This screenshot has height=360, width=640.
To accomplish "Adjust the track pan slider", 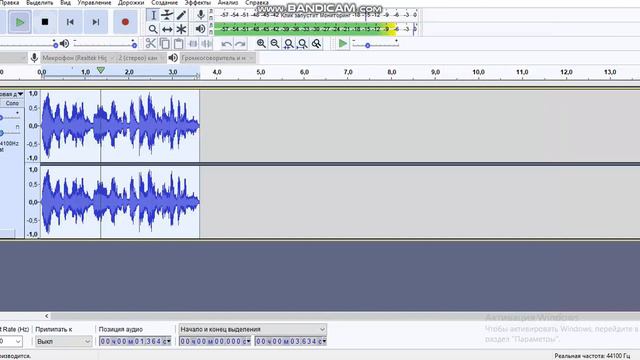I will click(10, 133).
